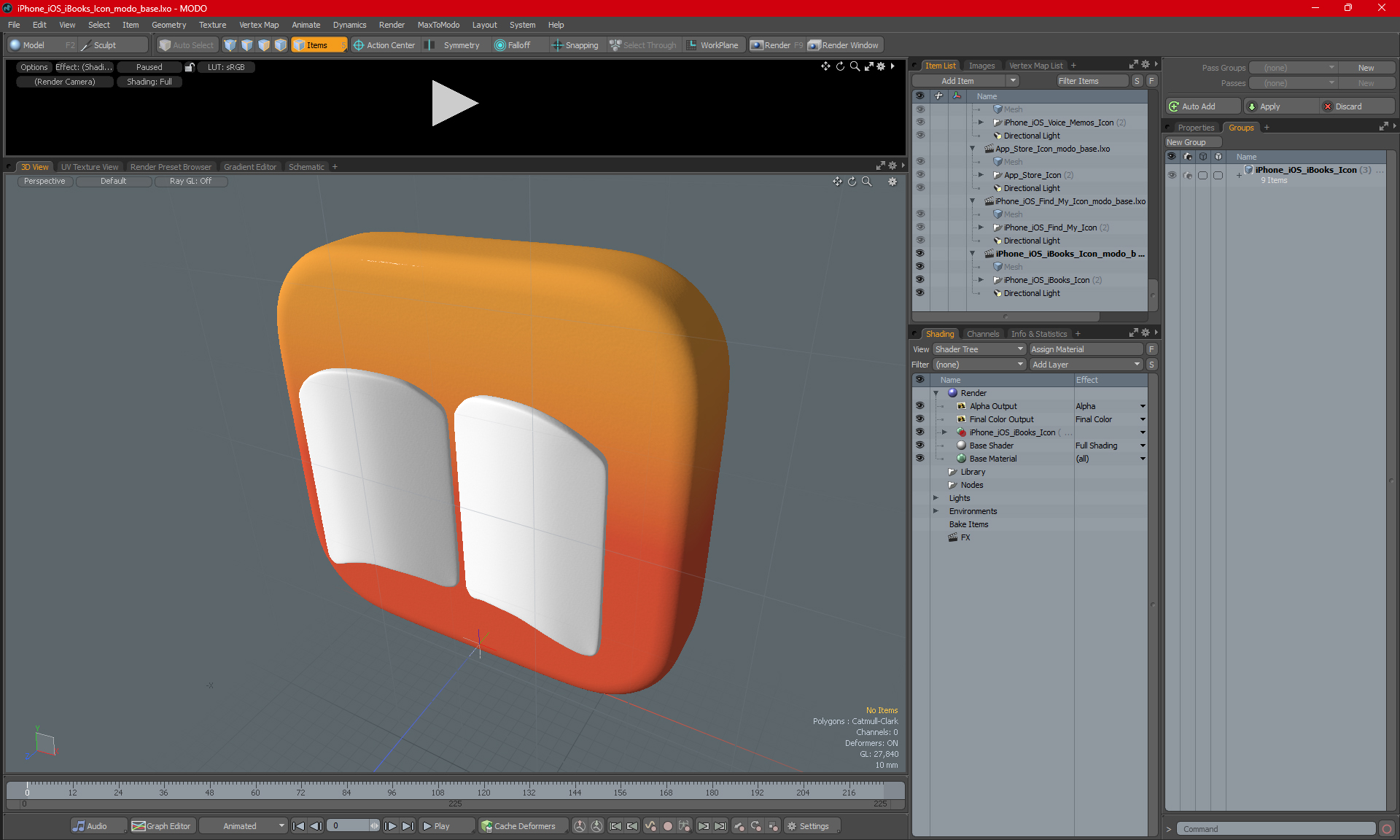Click the 3D viewport gear settings icon
The width and height of the screenshot is (1400, 840).
pos(892,182)
